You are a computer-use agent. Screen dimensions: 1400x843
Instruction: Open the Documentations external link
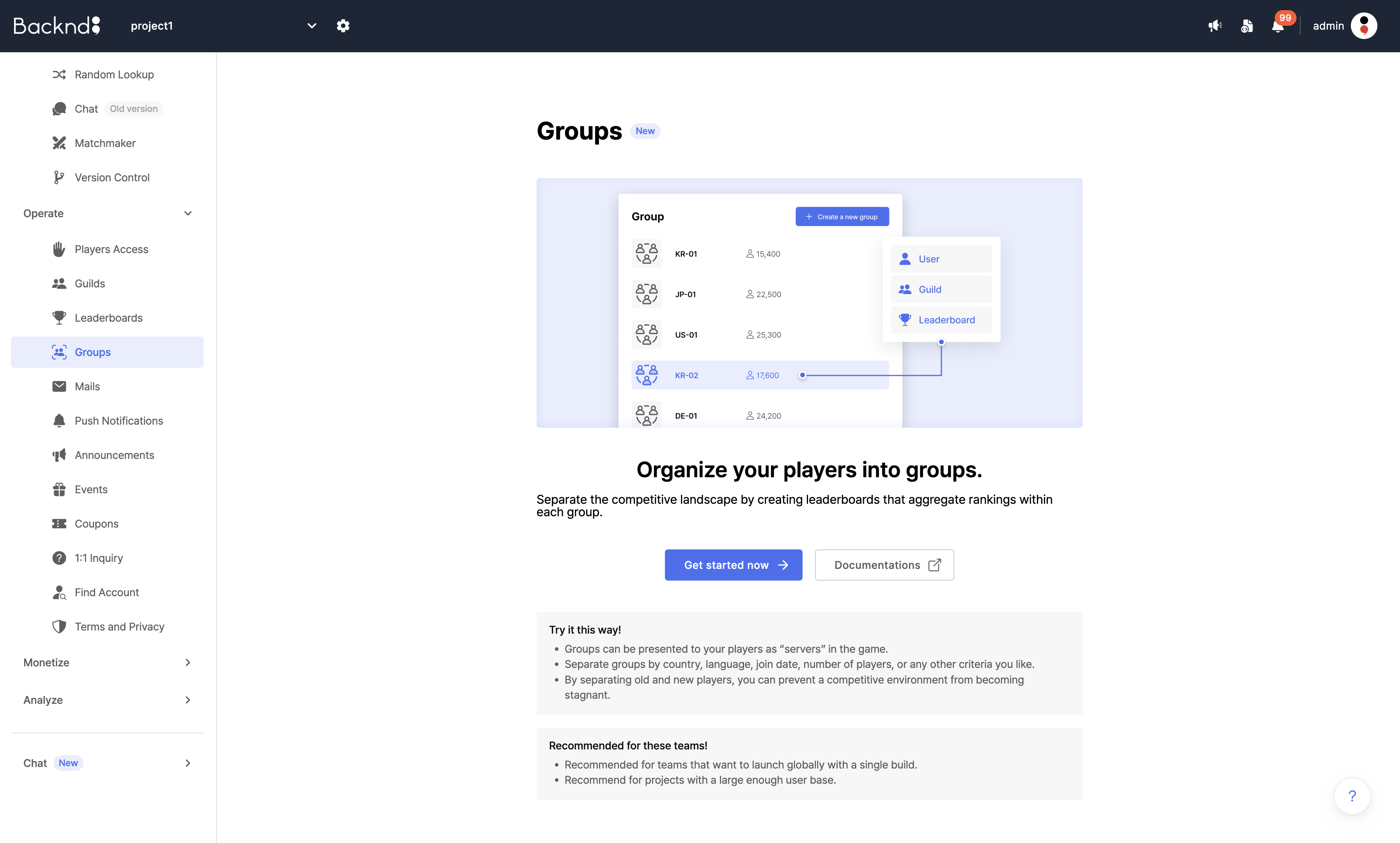coord(884,564)
